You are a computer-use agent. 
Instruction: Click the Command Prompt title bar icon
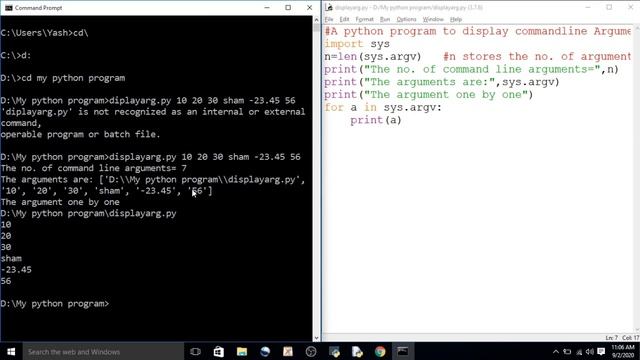[x=8, y=8]
